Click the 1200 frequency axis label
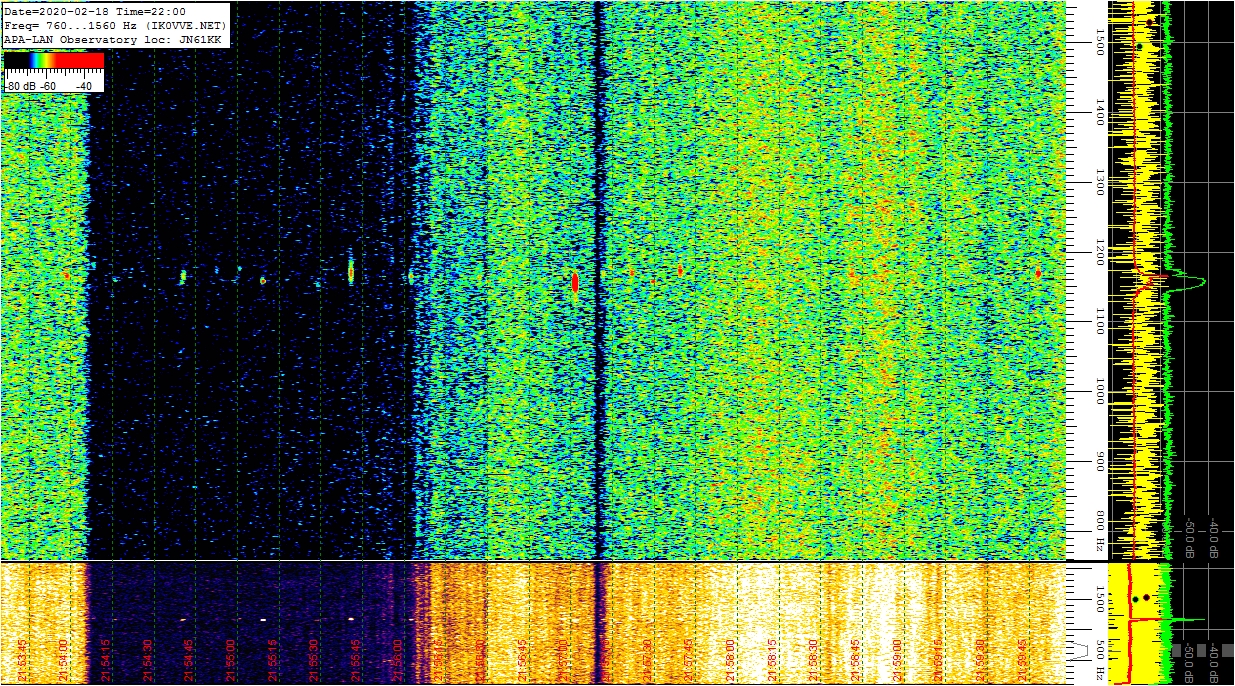Image resolution: width=1235 pixels, height=686 pixels. 1099,253
